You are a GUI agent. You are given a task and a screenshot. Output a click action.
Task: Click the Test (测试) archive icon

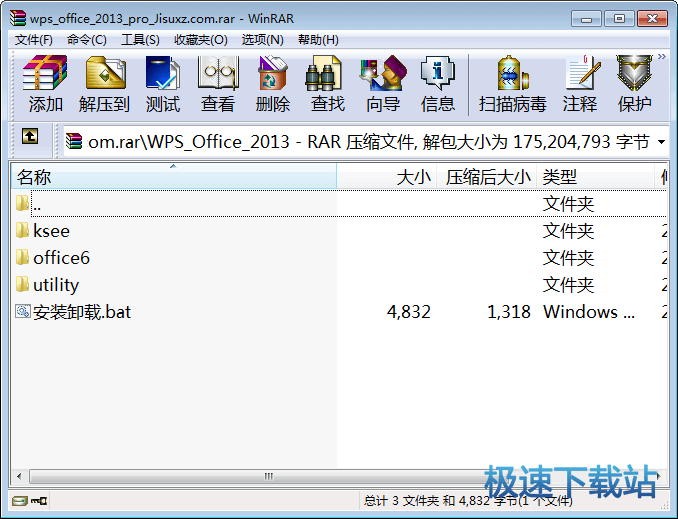(163, 73)
